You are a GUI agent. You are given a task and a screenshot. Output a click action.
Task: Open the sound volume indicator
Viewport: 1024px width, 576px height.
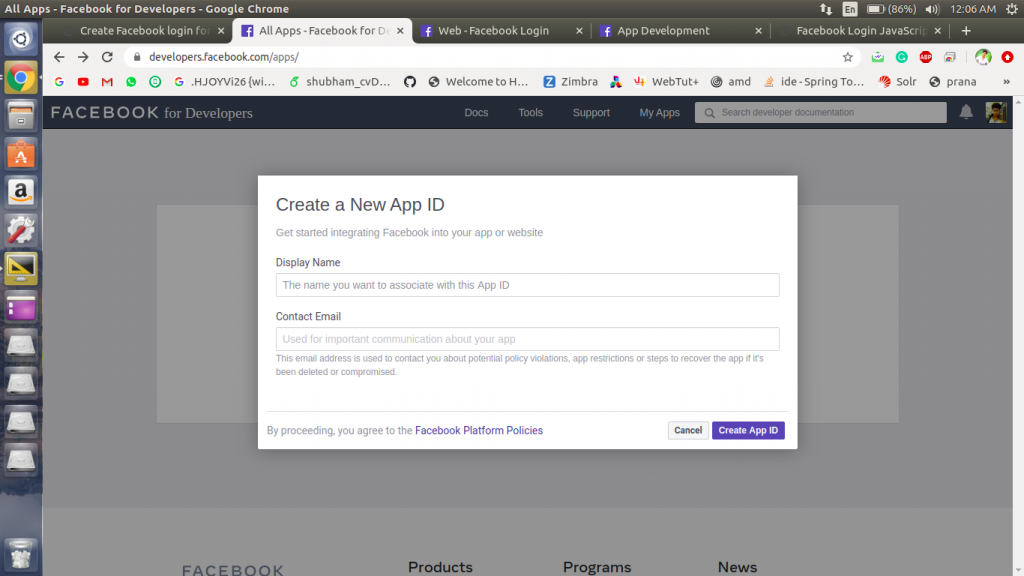tap(932, 8)
